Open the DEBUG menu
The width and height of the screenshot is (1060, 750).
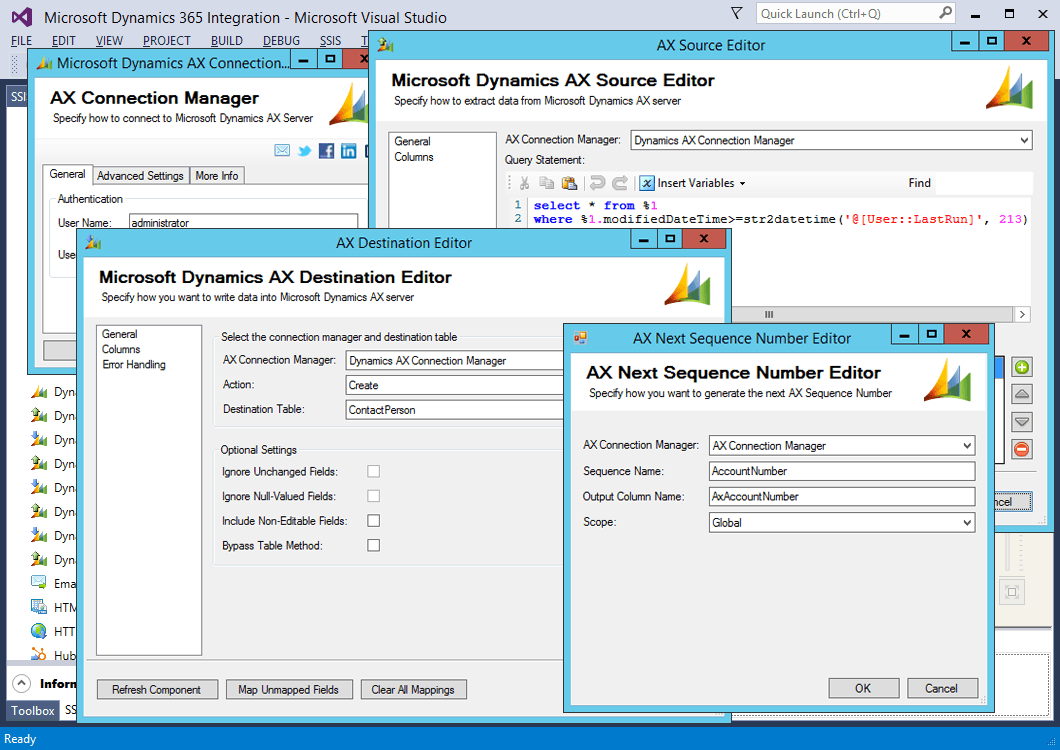pyautogui.click(x=281, y=41)
